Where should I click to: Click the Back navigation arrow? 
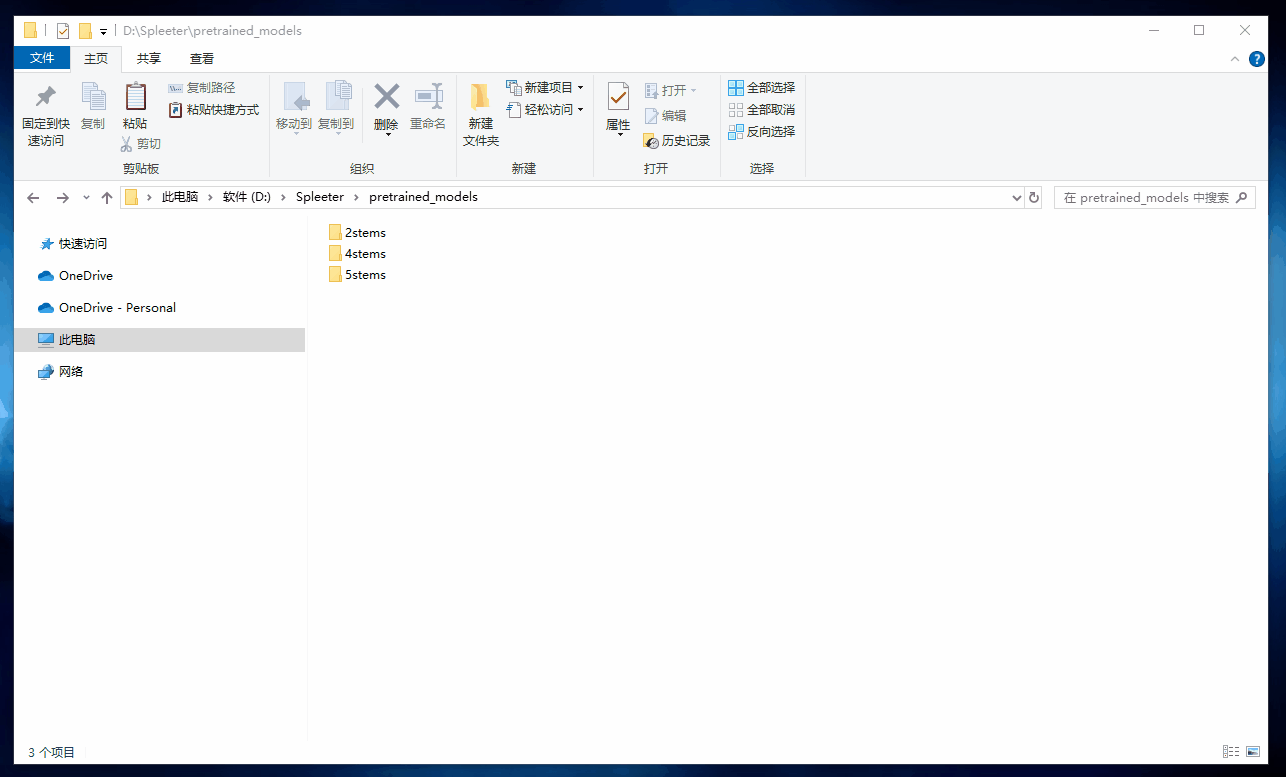pyautogui.click(x=33, y=198)
